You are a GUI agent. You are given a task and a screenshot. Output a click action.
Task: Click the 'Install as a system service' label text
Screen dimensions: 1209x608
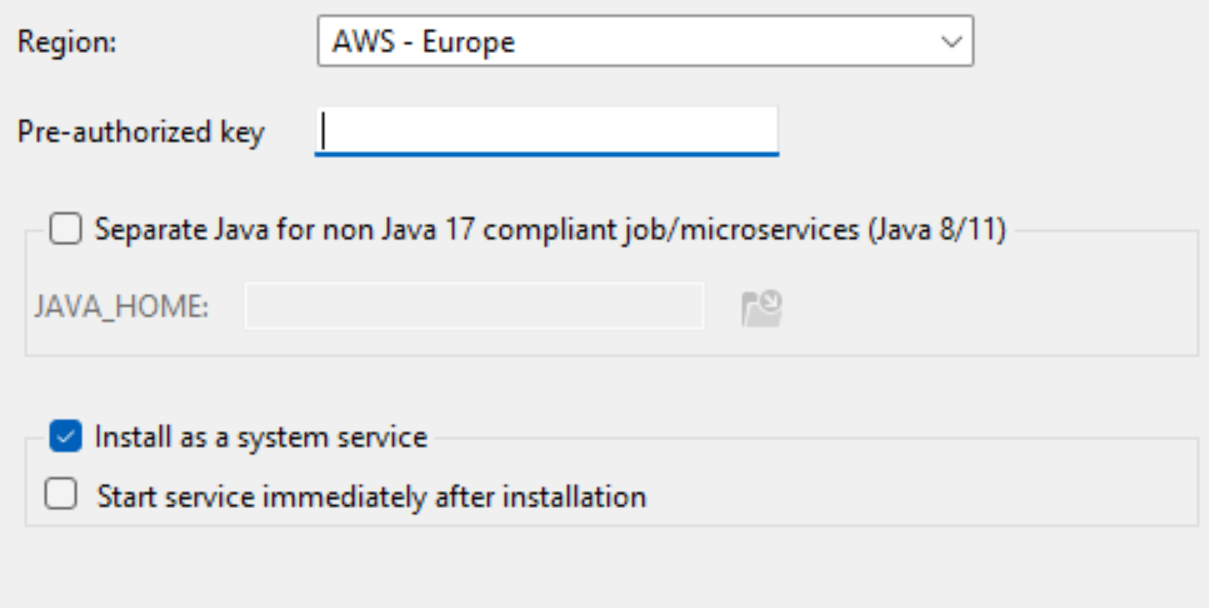pyautogui.click(x=261, y=437)
